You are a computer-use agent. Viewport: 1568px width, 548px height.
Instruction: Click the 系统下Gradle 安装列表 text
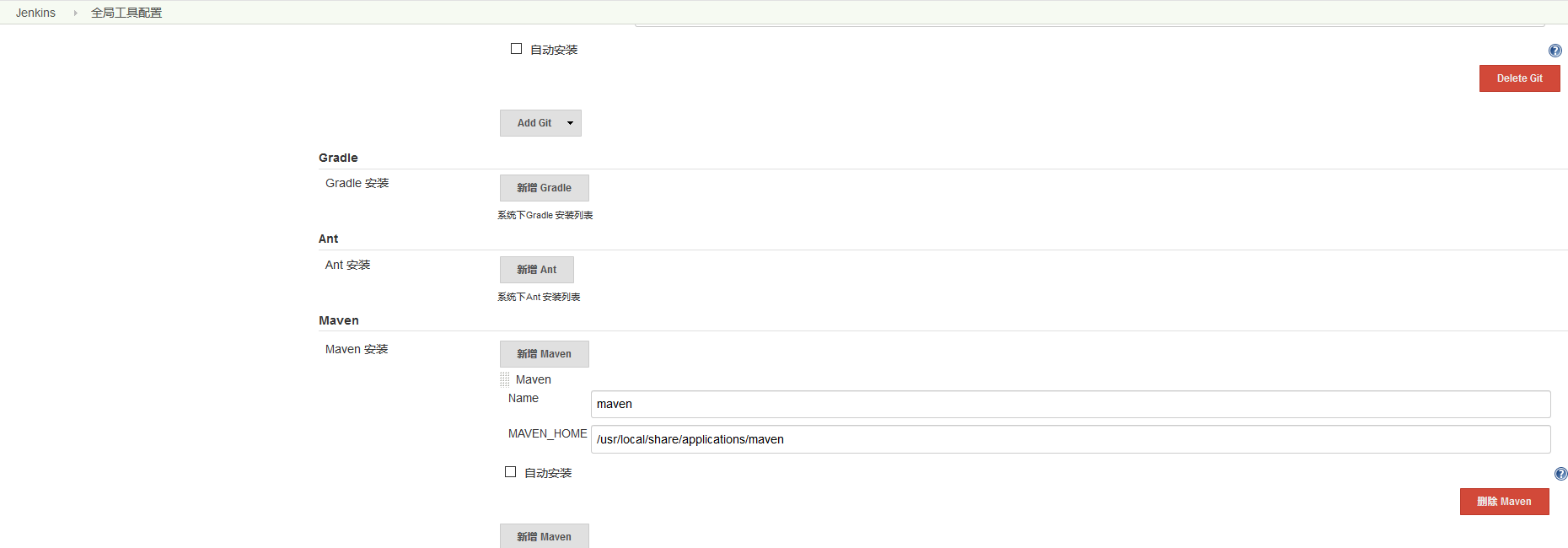coord(545,215)
